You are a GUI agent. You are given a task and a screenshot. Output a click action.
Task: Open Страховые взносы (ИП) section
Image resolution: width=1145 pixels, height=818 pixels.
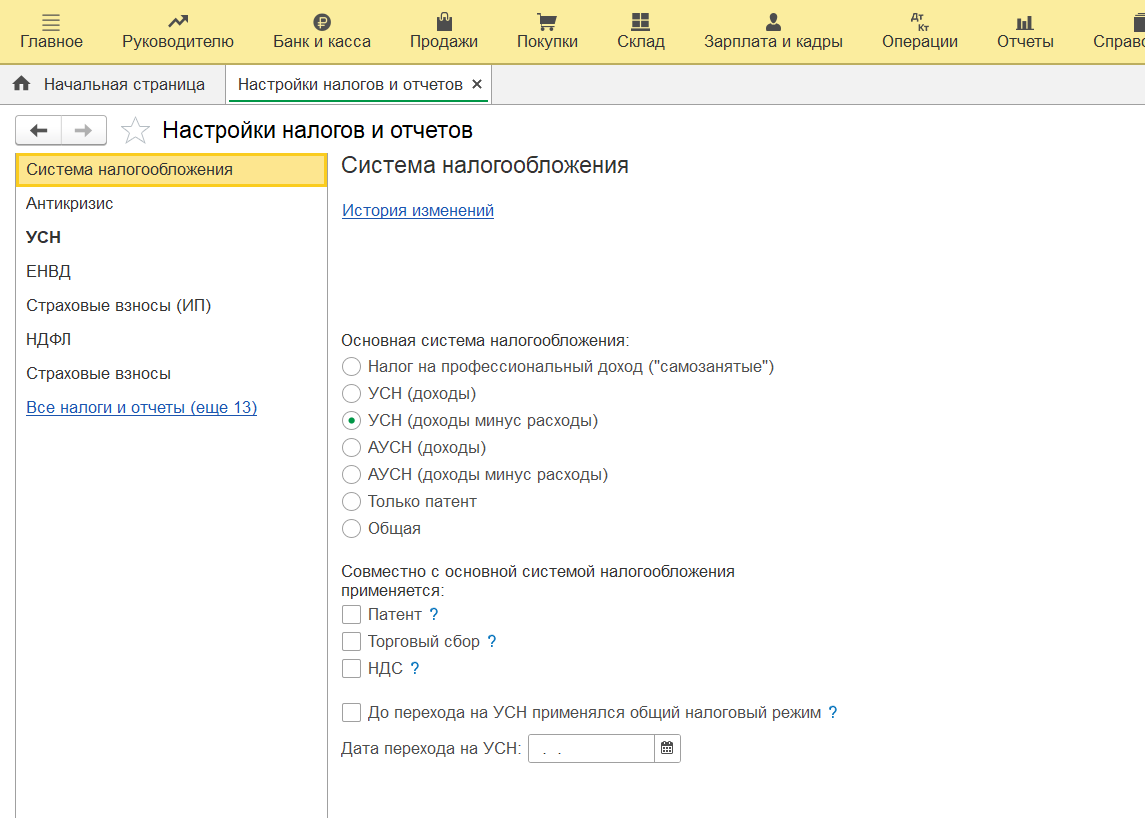(x=118, y=305)
